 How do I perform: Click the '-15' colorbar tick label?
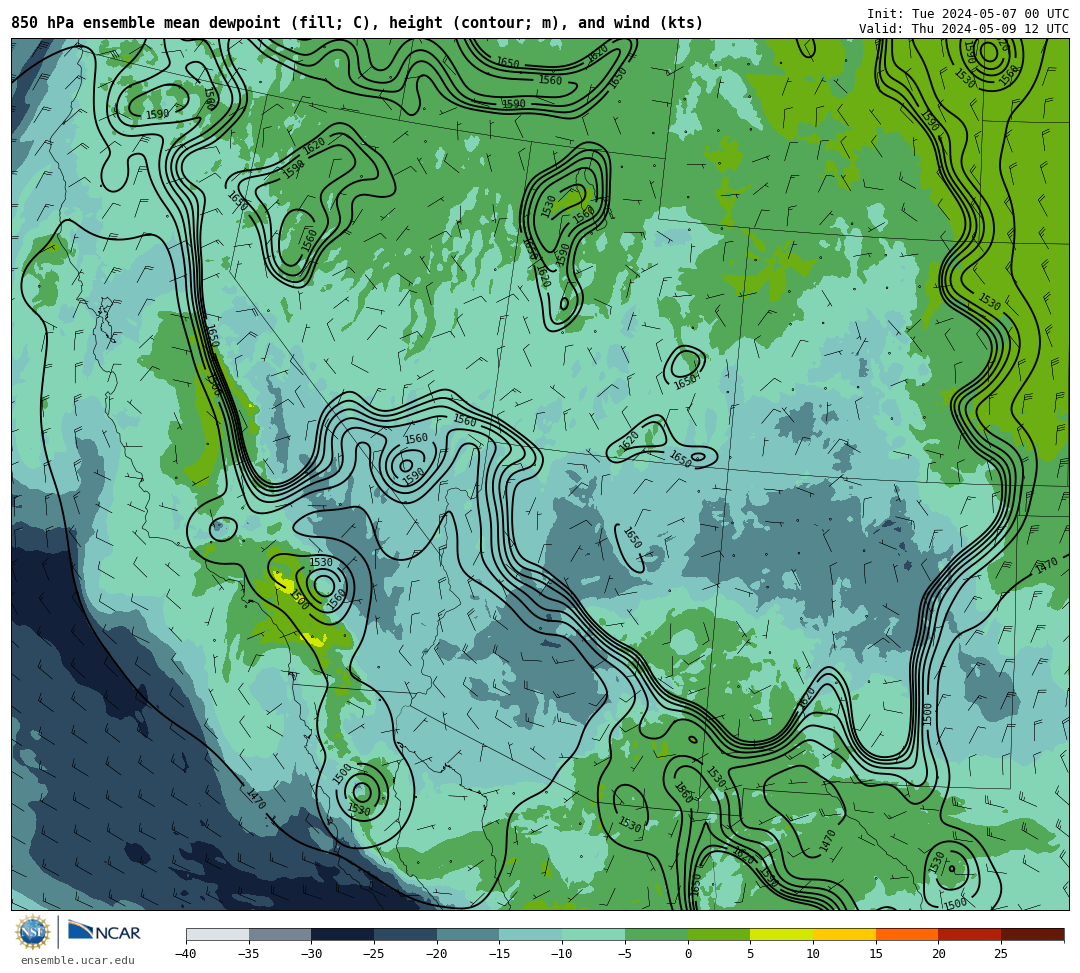pyautogui.click(x=499, y=954)
